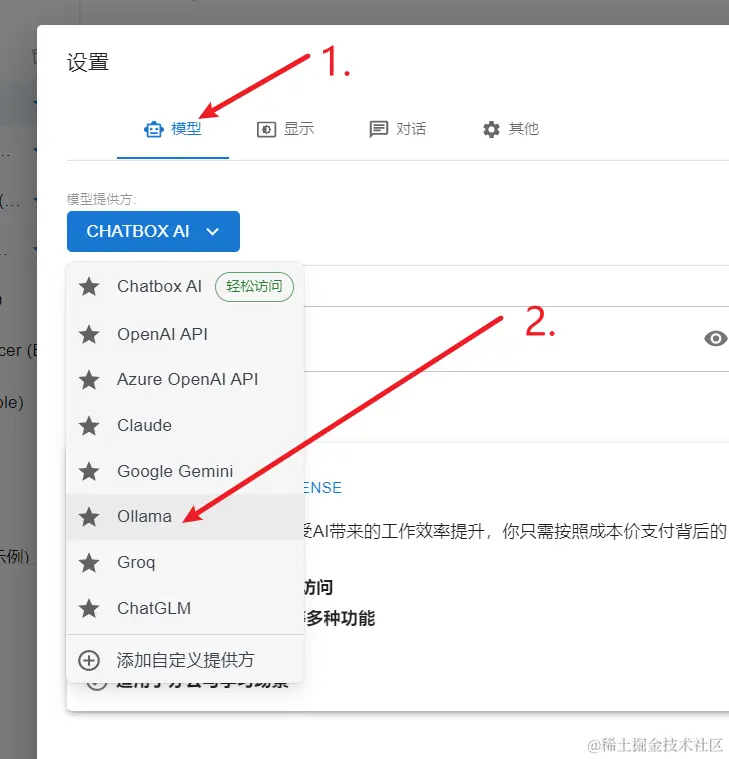Click the plus circle icon for custom provider
729x759 pixels.
[x=89, y=660]
